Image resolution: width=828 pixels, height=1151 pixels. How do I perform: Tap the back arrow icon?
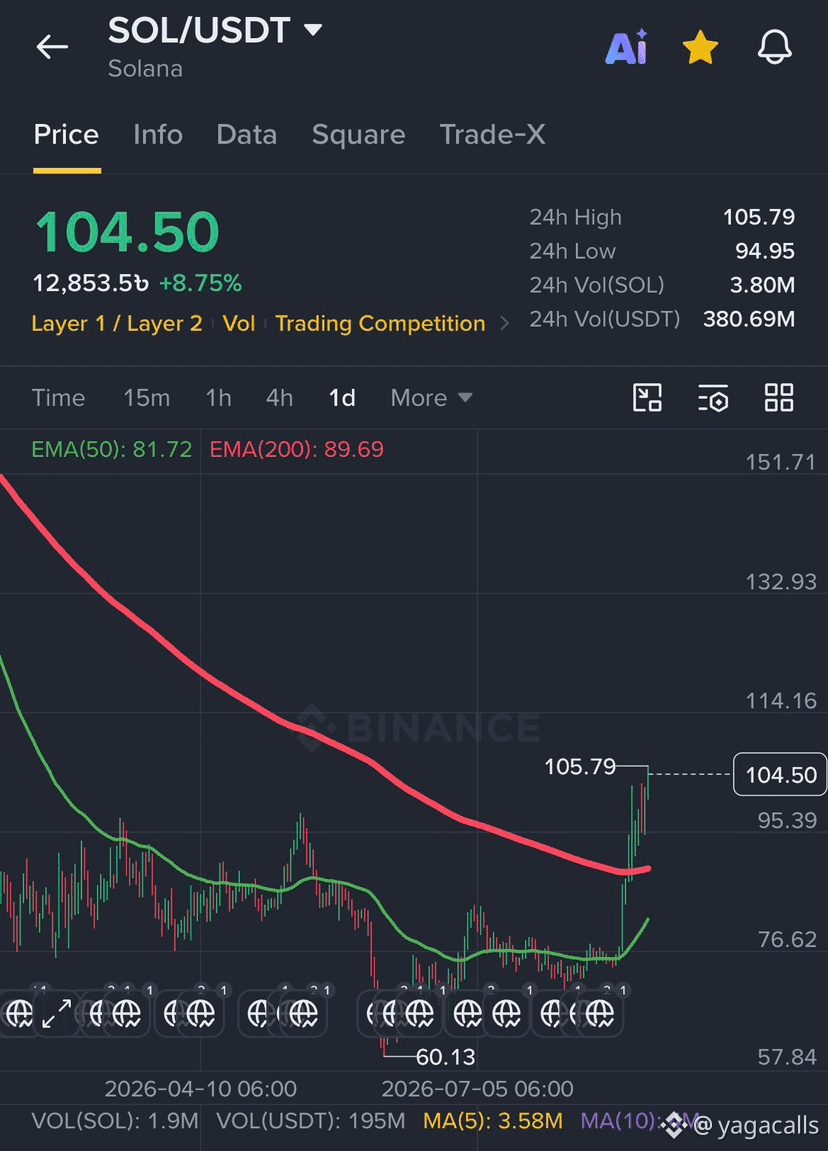[x=52, y=47]
